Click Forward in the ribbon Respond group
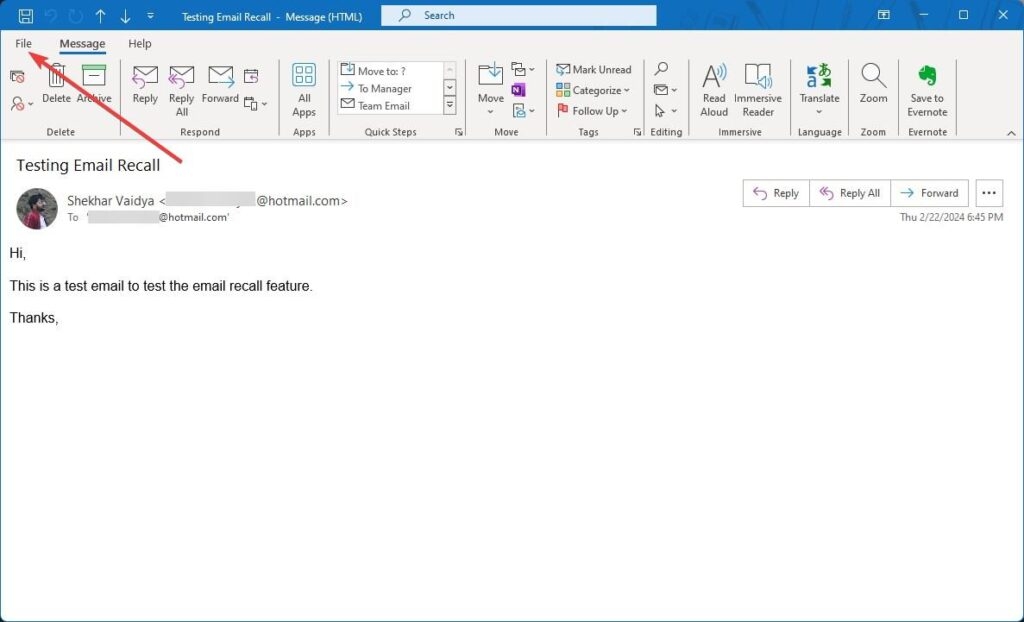1024x622 pixels. [220, 84]
